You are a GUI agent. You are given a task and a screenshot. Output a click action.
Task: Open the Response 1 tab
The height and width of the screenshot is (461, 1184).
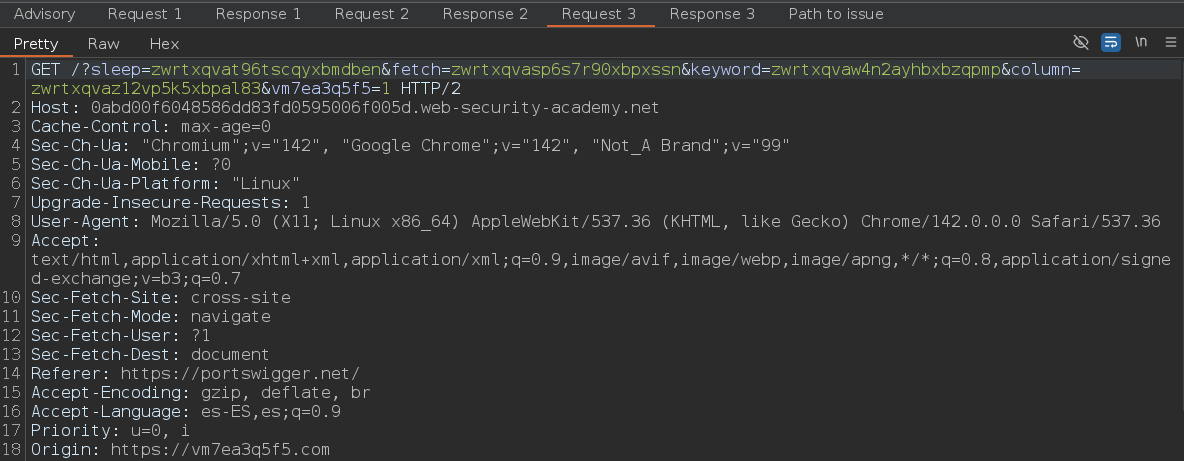coord(258,14)
